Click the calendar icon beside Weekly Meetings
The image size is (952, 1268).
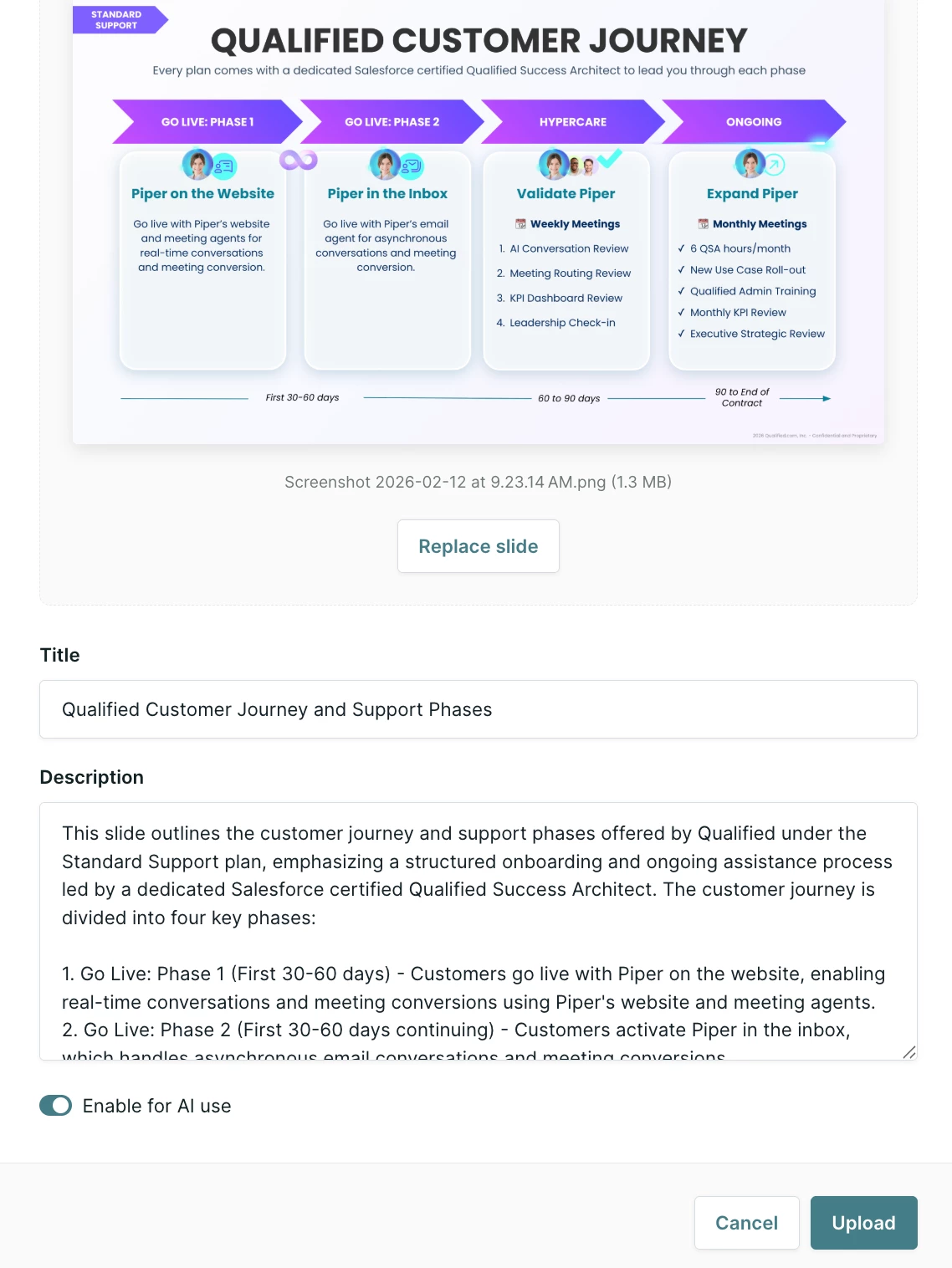click(x=520, y=224)
